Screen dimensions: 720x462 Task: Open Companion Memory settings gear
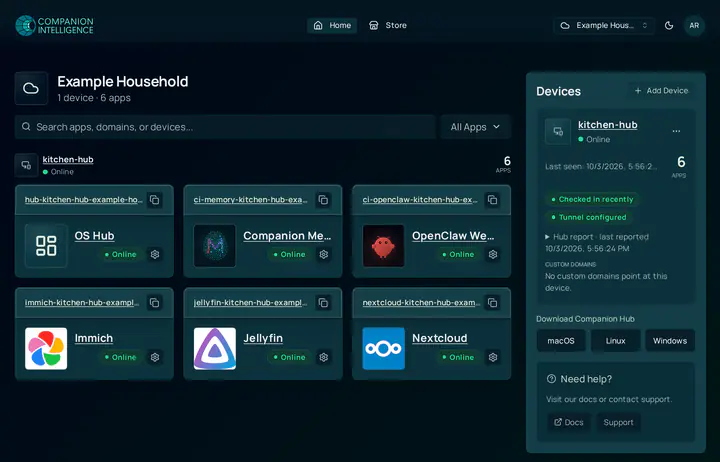324,254
